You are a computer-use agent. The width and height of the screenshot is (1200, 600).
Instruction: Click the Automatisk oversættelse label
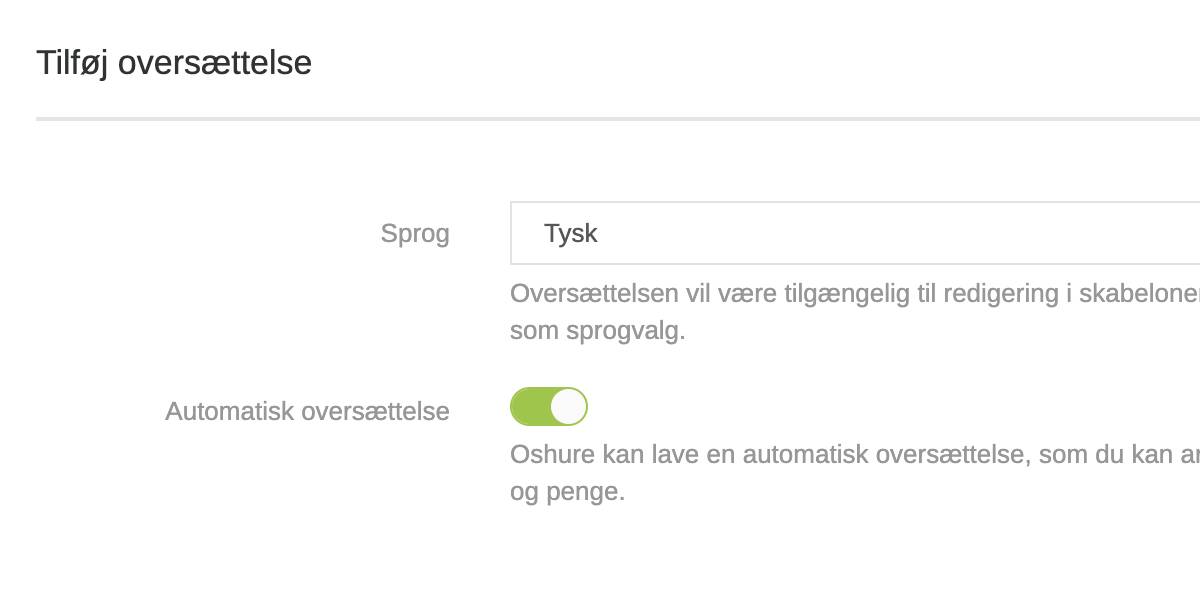pos(307,411)
